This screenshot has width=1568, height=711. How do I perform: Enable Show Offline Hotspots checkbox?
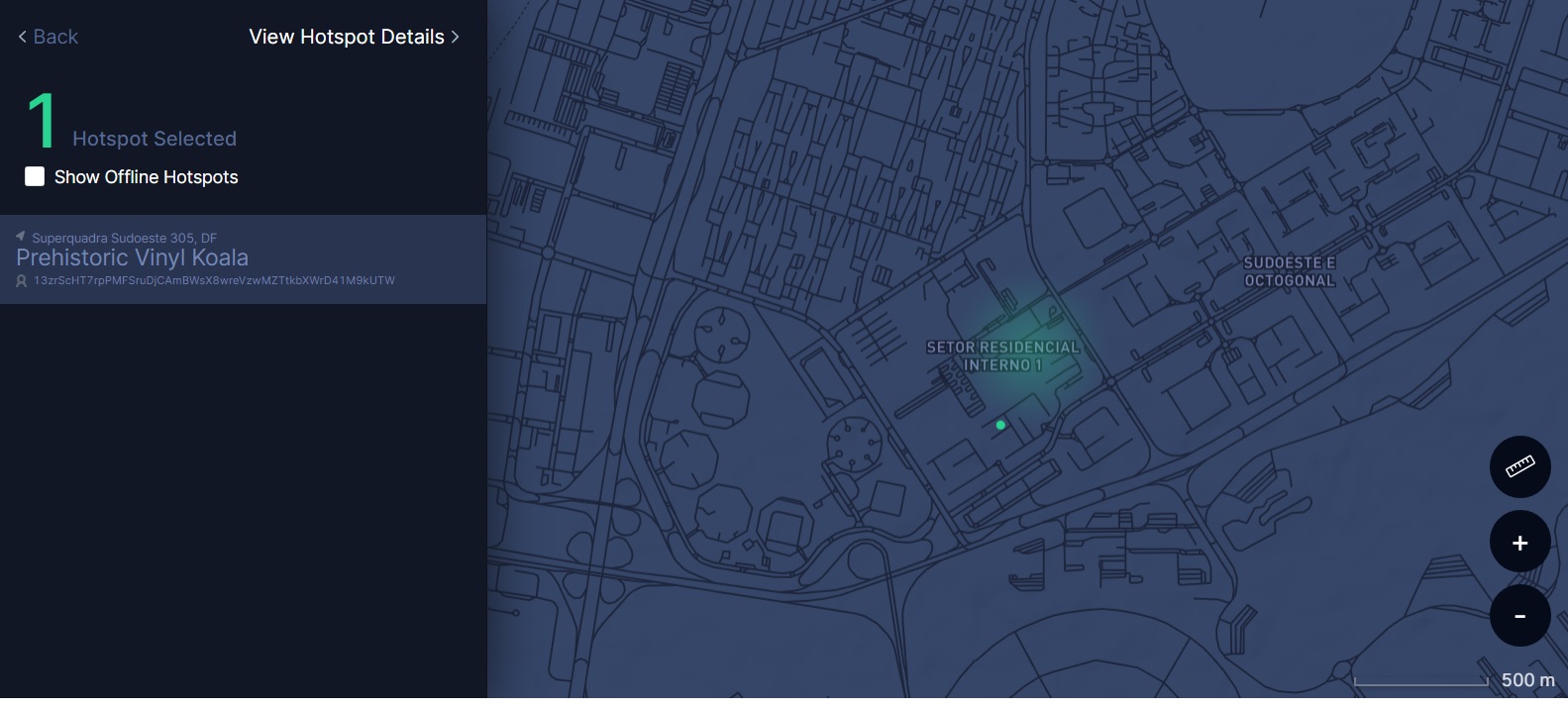35,176
